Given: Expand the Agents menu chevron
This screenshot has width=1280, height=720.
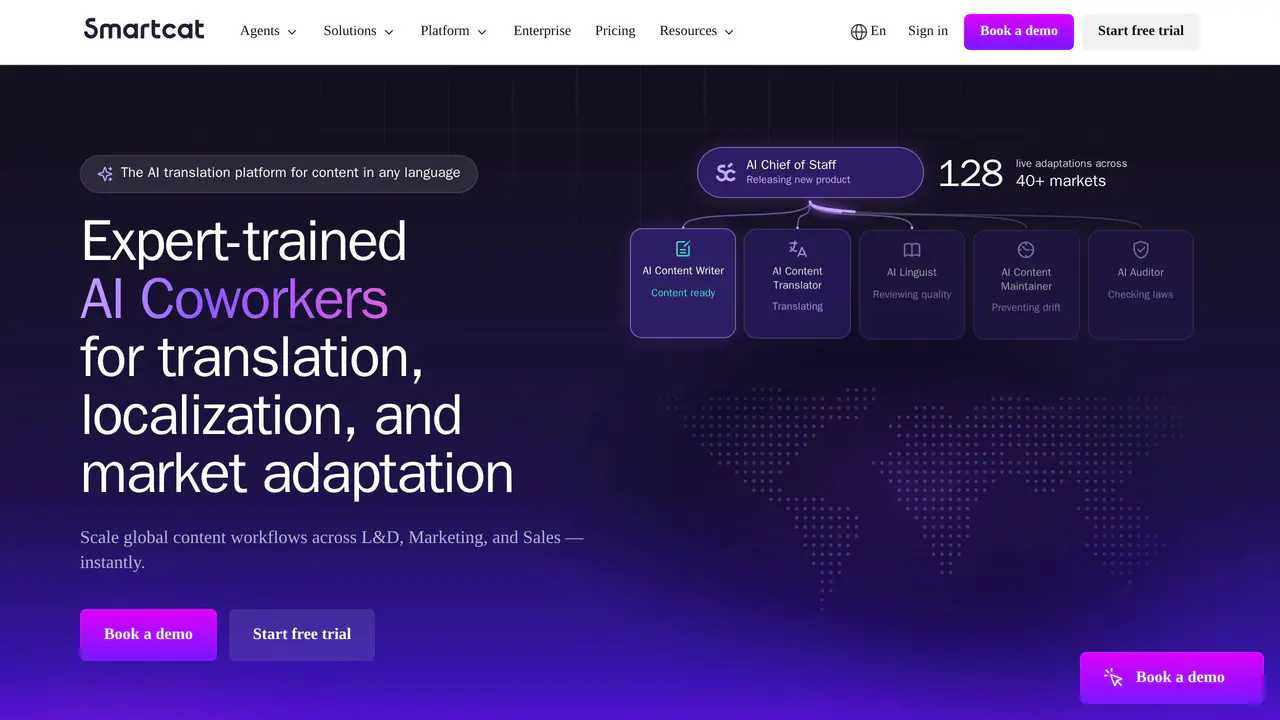Looking at the screenshot, I should click(x=292, y=32).
